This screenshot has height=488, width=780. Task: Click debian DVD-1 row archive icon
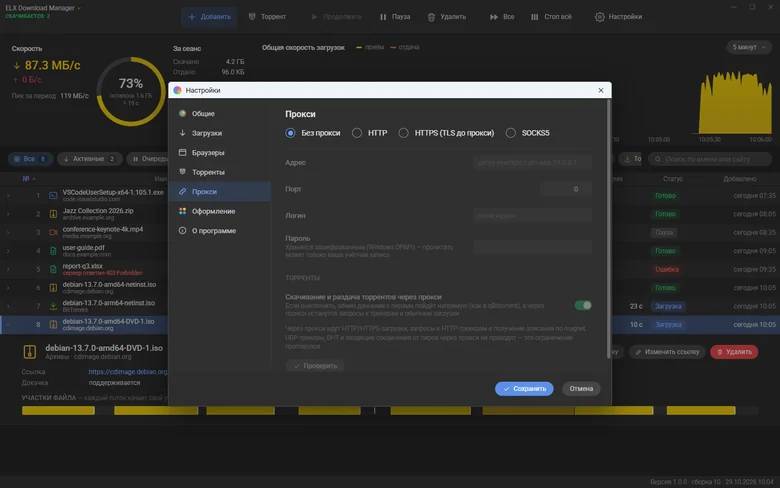pyautogui.click(x=53, y=324)
